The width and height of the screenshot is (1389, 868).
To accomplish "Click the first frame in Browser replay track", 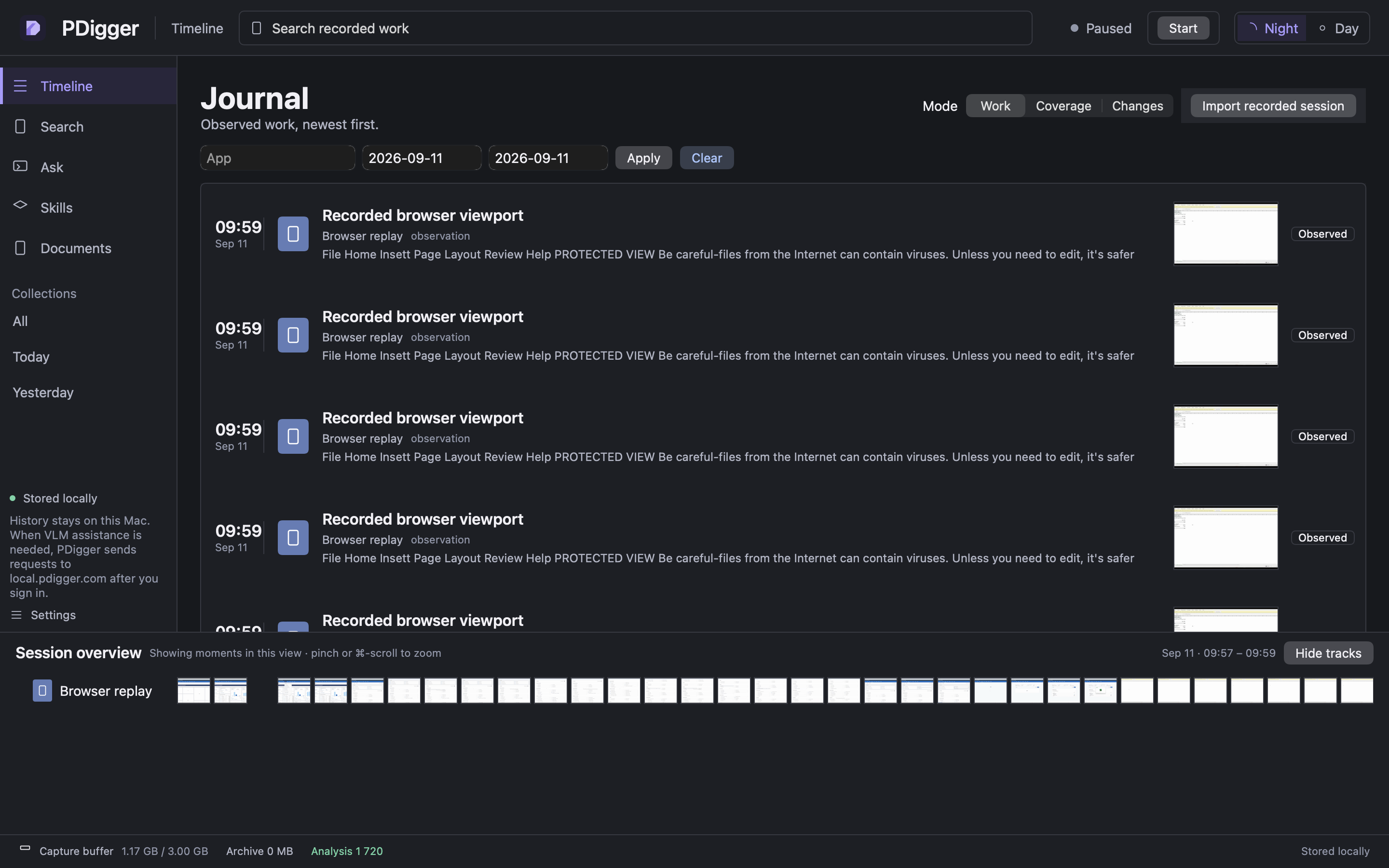I will [x=193, y=691].
